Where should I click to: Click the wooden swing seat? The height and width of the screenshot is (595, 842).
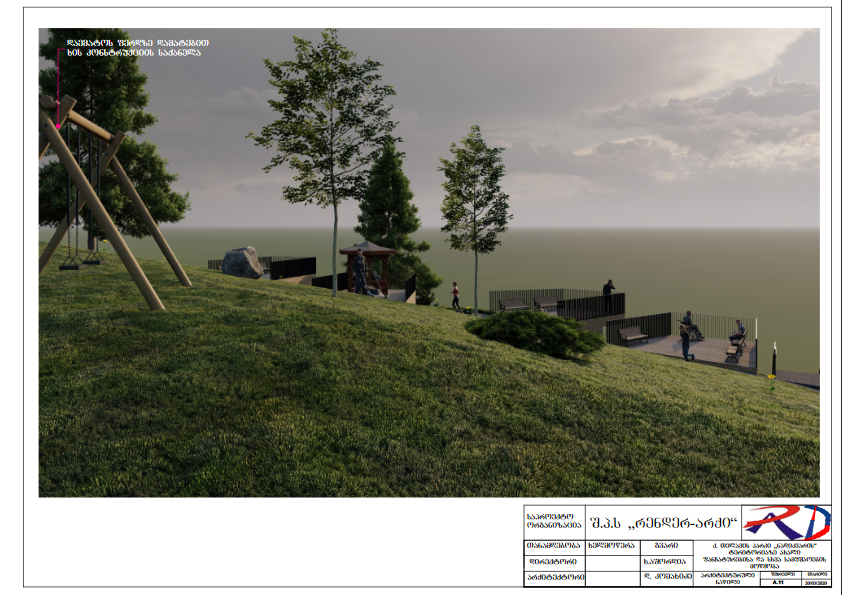coord(71,265)
